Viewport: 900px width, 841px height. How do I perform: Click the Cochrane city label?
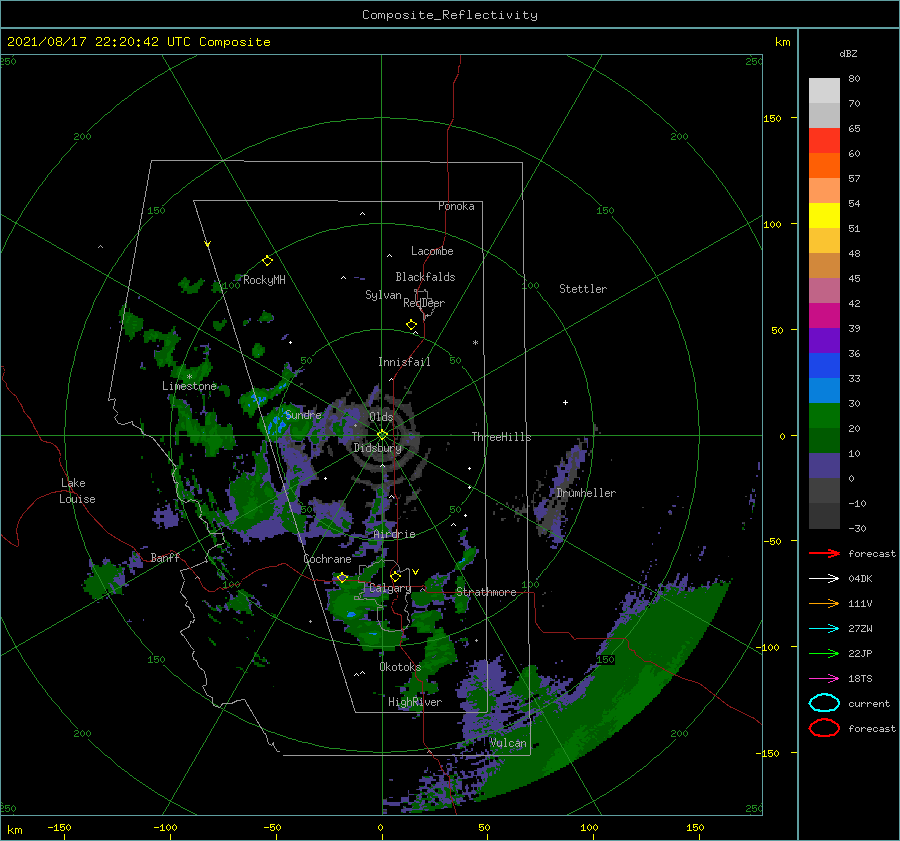327,559
